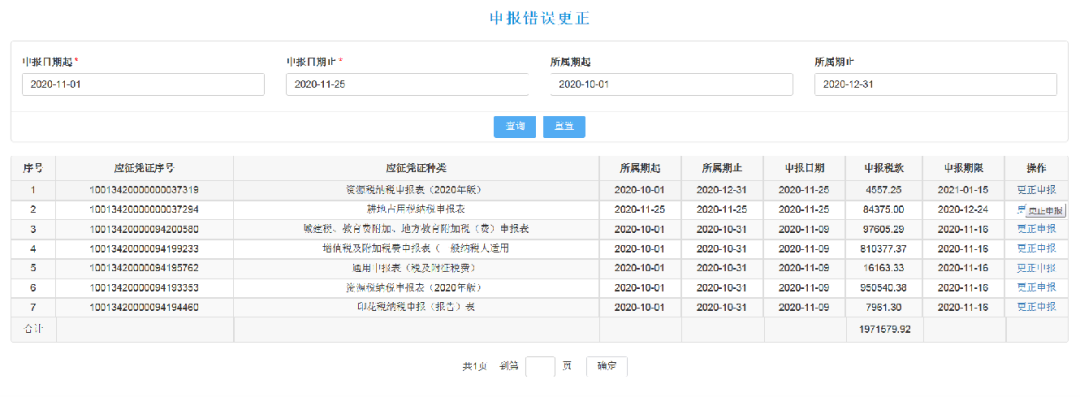Image resolution: width=1080 pixels, height=397 pixels.
Task: Click the 所属期起 table column header
Action: 640,168
